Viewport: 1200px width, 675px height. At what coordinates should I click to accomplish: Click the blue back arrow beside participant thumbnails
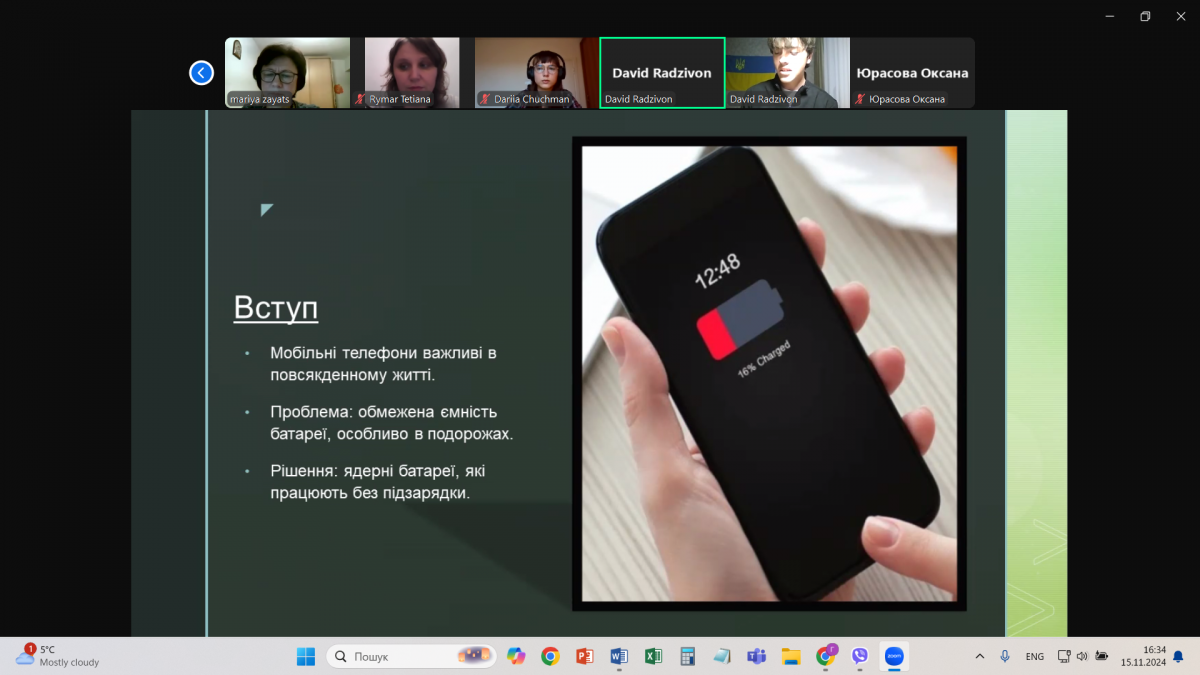202,73
